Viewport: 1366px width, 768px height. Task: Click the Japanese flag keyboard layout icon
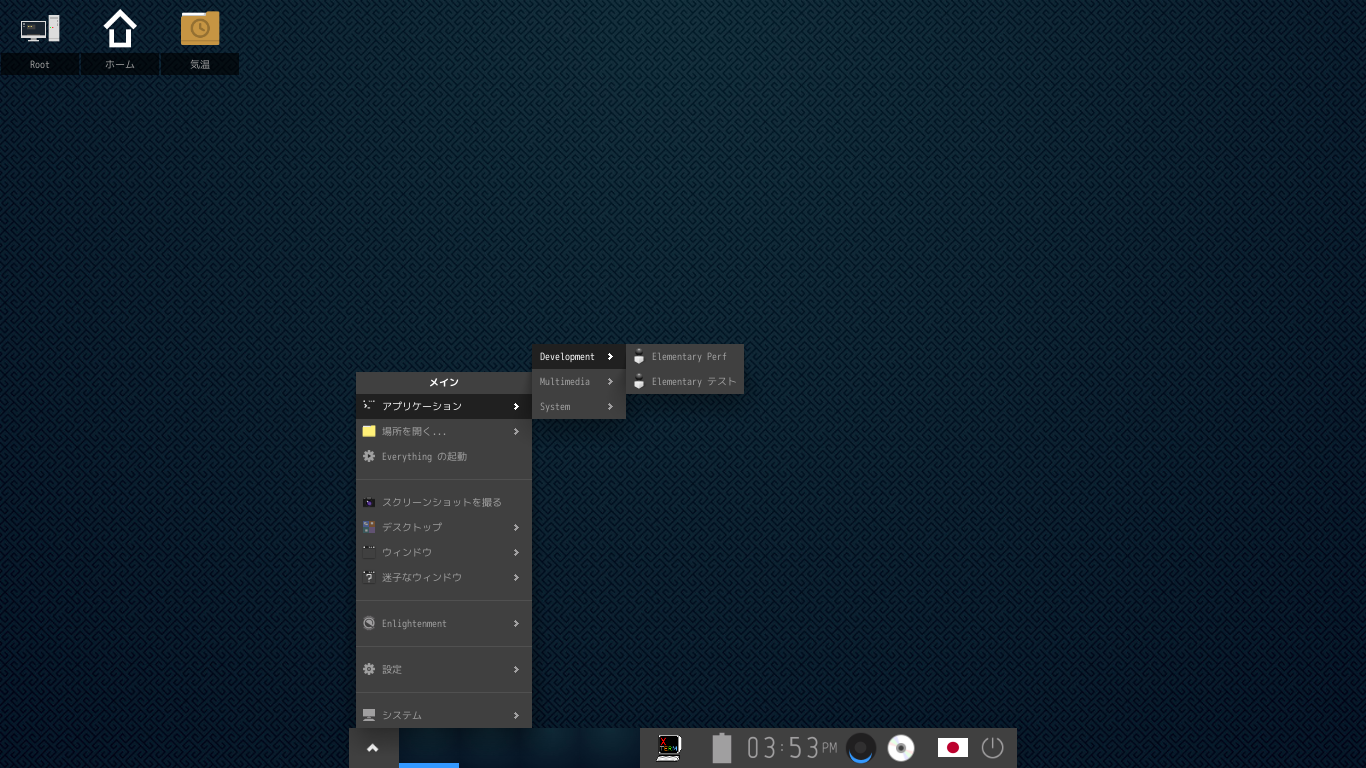click(x=952, y=748)
